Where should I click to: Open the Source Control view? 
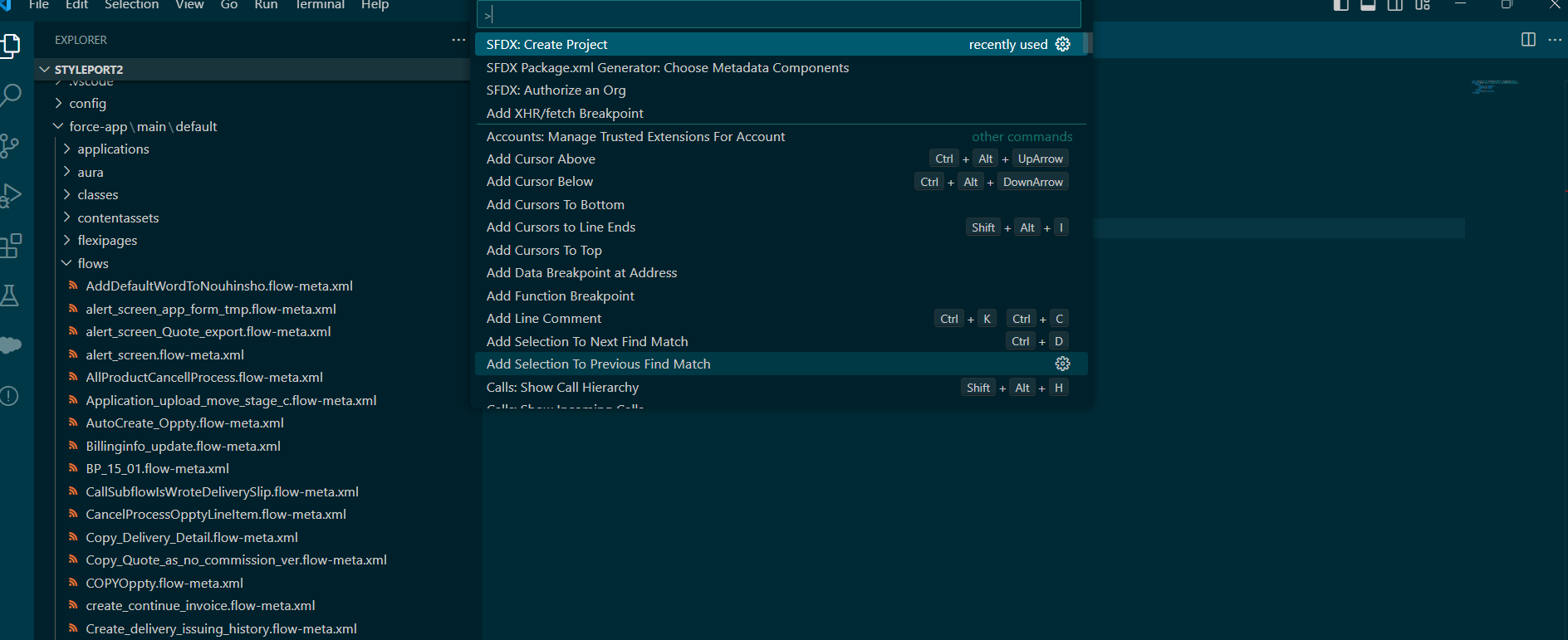coord(10,145)
